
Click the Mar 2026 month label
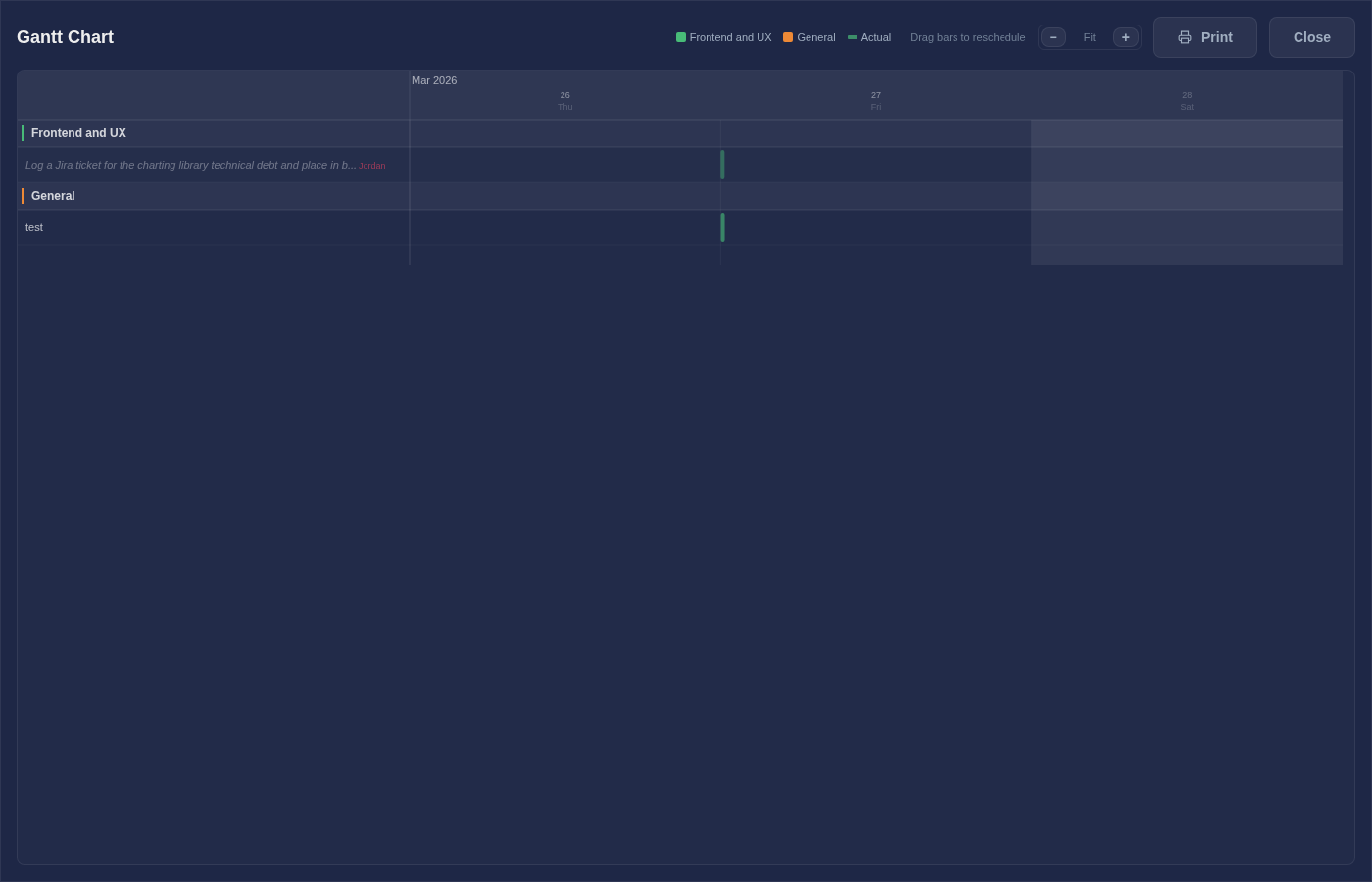(x=434, y=80)
